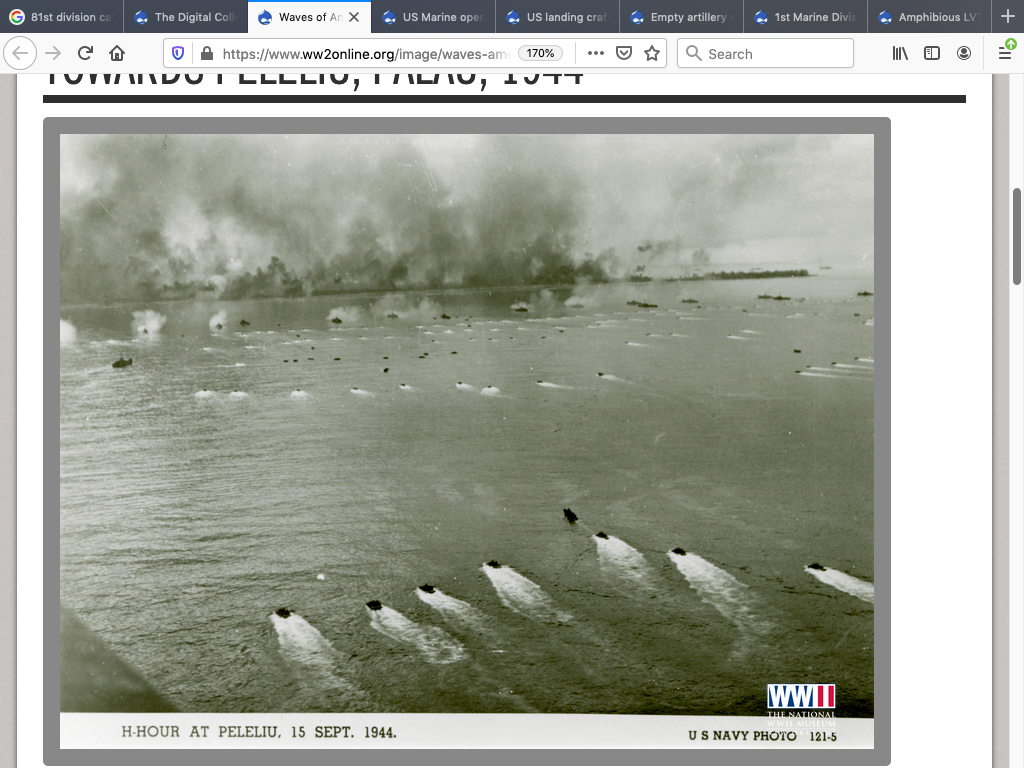Image resolution: width=1024 pixels, height=768 pixels.
Task: Show site security lock details
Action: click(x=206, y=53)
